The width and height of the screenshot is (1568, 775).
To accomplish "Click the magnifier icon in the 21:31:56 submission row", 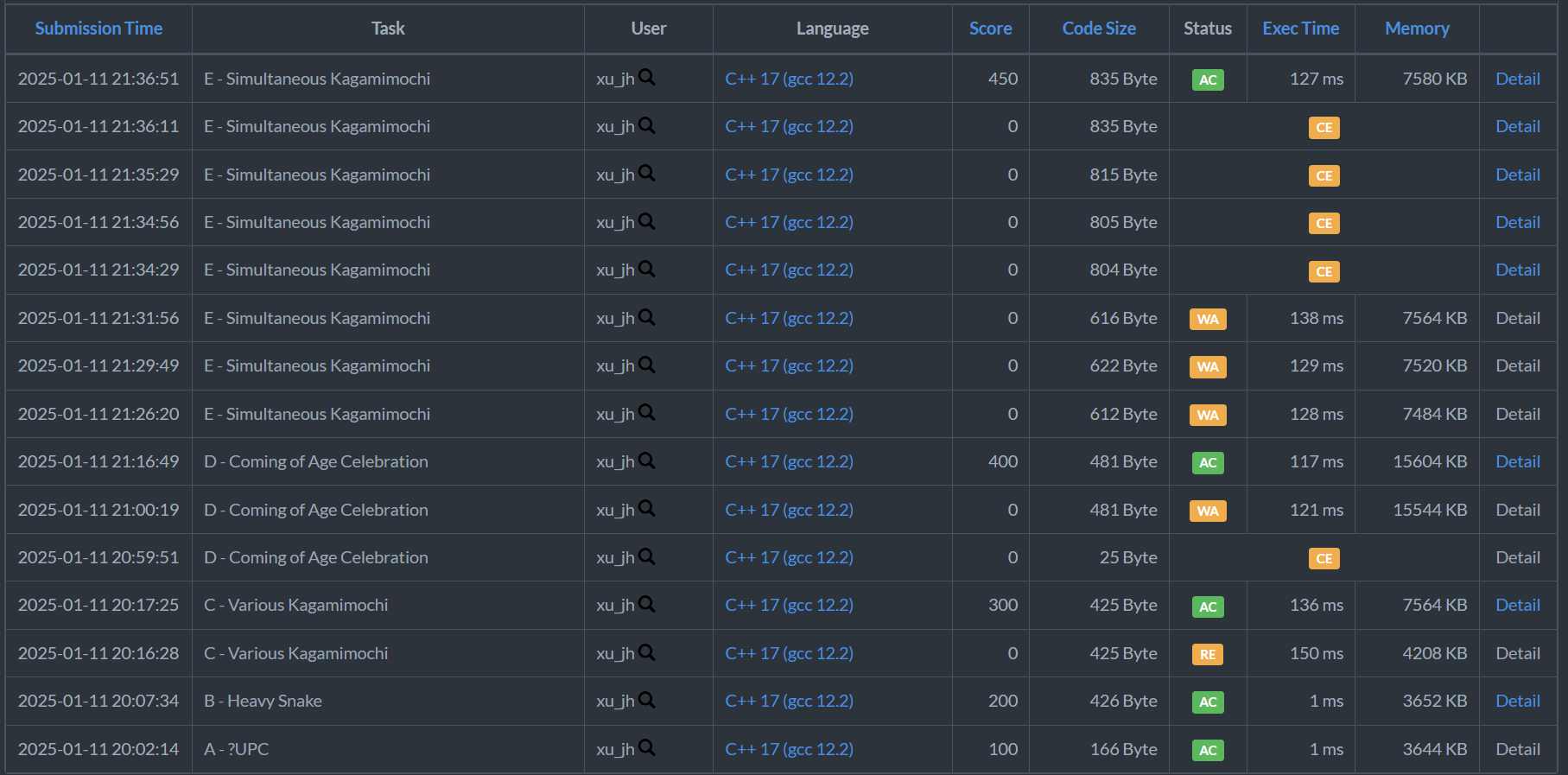I will [x=647, y=317].
